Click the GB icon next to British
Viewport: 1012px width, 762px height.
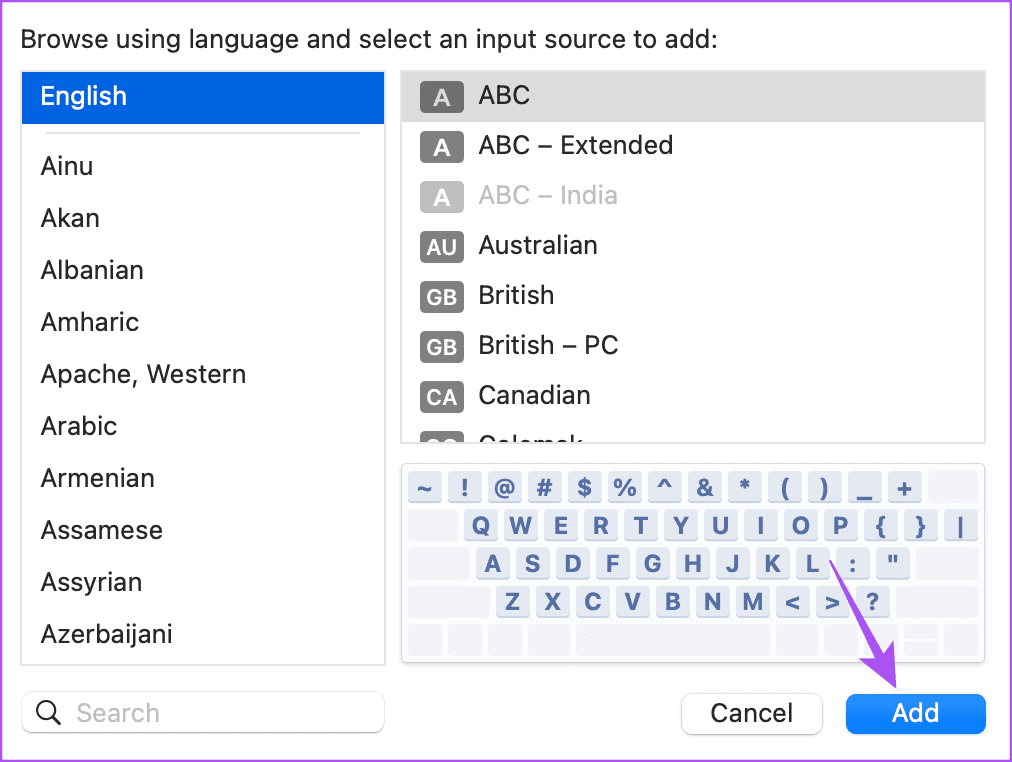pyautogui.click(x=441, y=297)
